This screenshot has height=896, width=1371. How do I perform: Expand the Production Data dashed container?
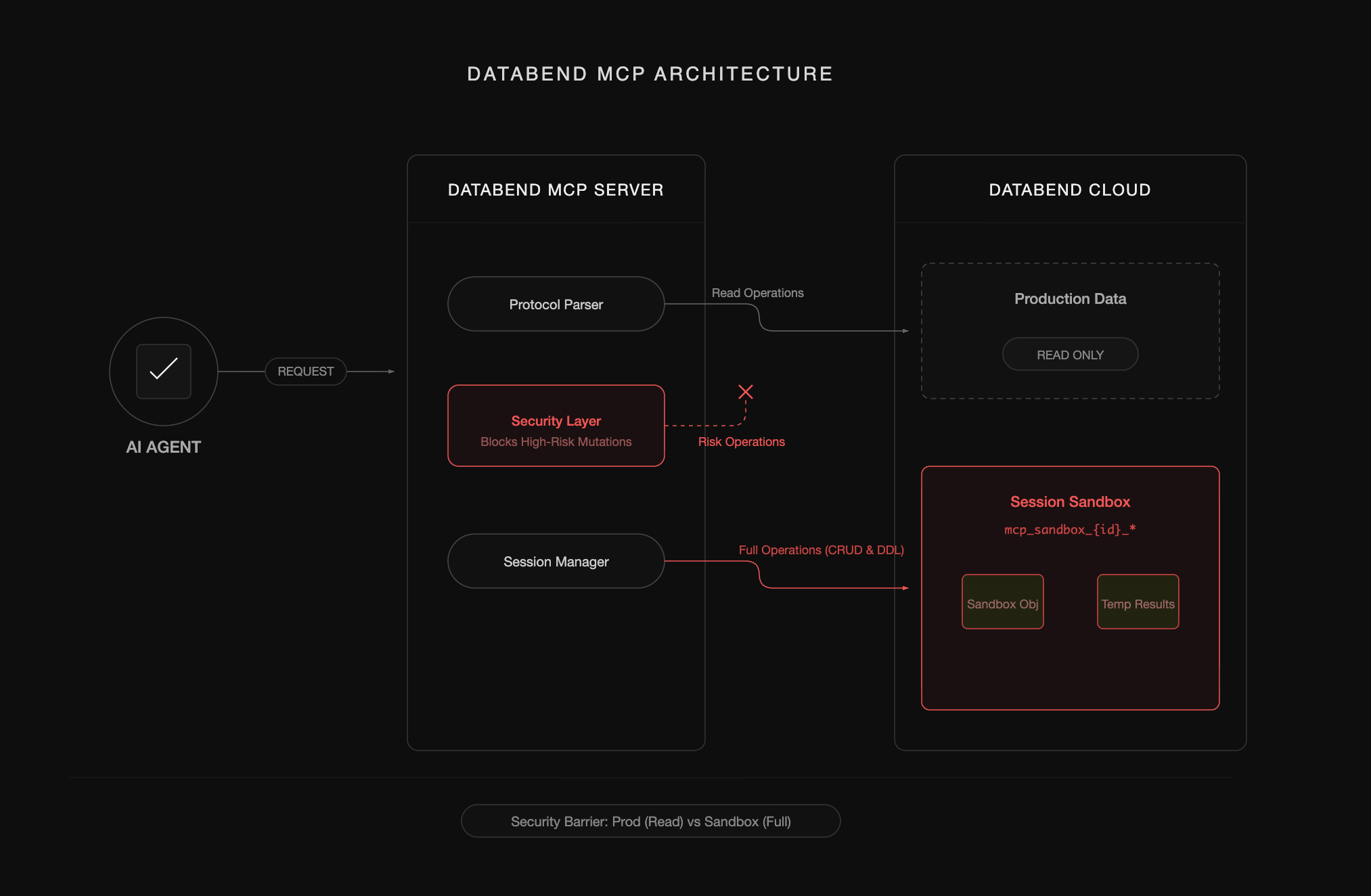pos(1070,330)
